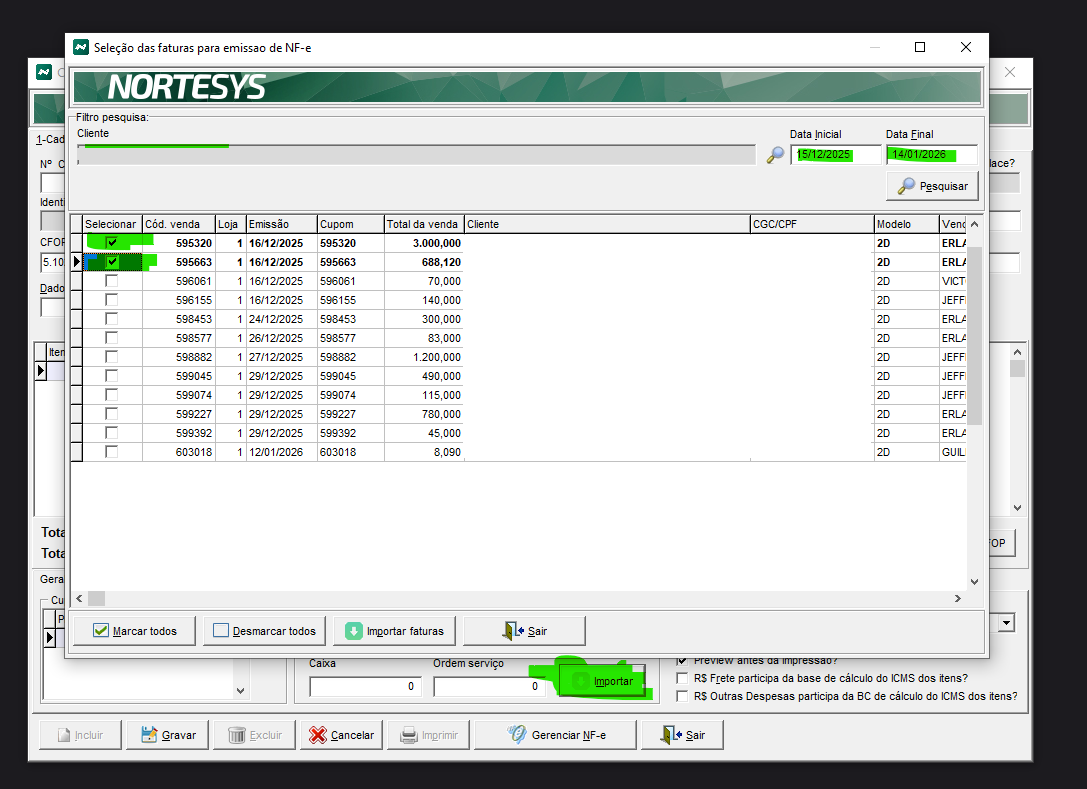Sort by the Total da venda column header

(x=424, y=224)
